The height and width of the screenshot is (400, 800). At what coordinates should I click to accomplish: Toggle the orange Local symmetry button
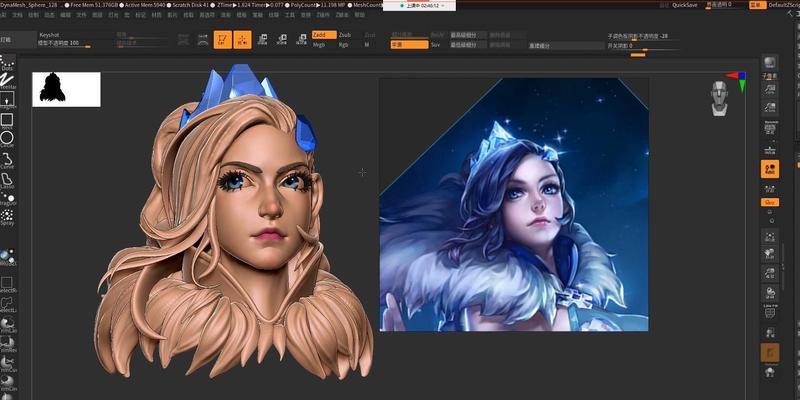point(770,169)
